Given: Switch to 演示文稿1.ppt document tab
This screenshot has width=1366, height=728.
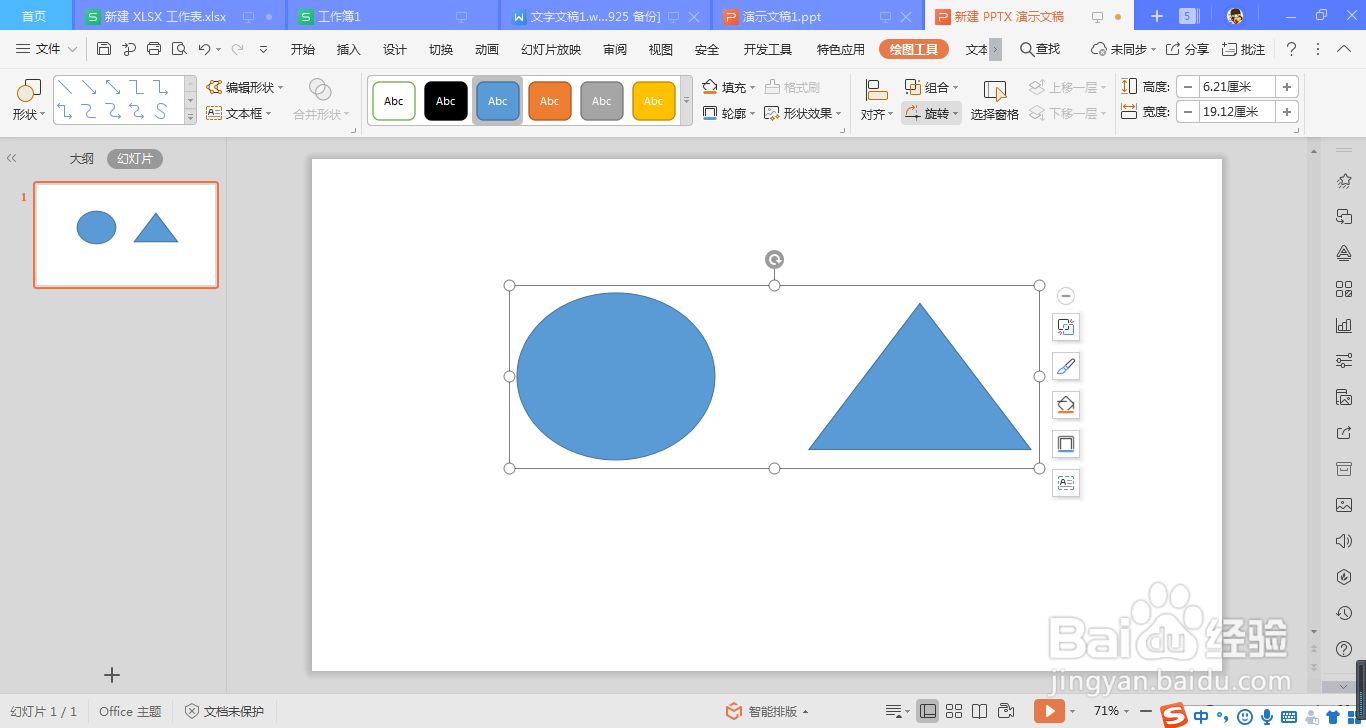Looking at the screenshot, I should point(782,17).
